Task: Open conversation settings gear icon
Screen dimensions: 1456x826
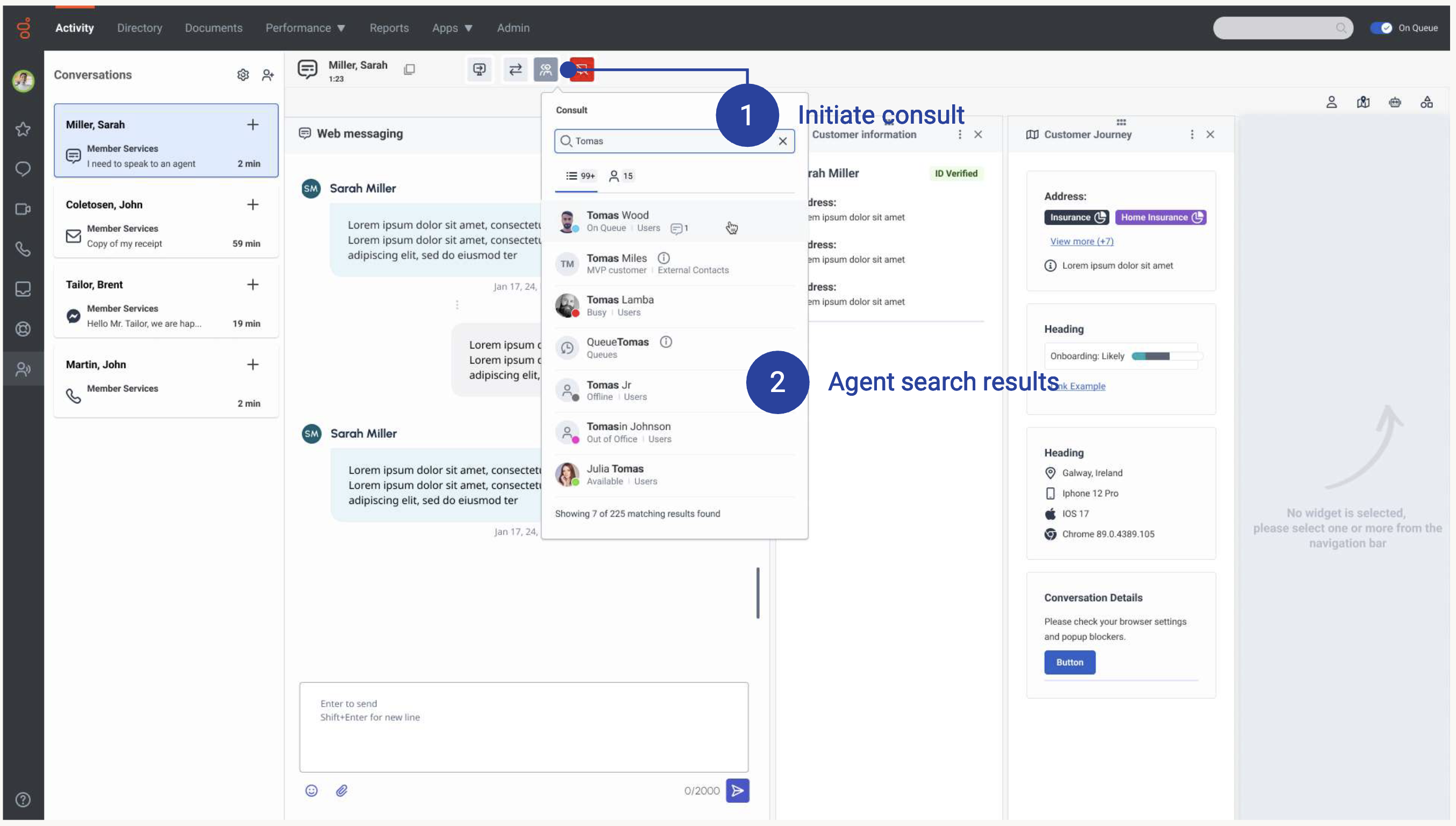Action: click(x=243, y=75)
